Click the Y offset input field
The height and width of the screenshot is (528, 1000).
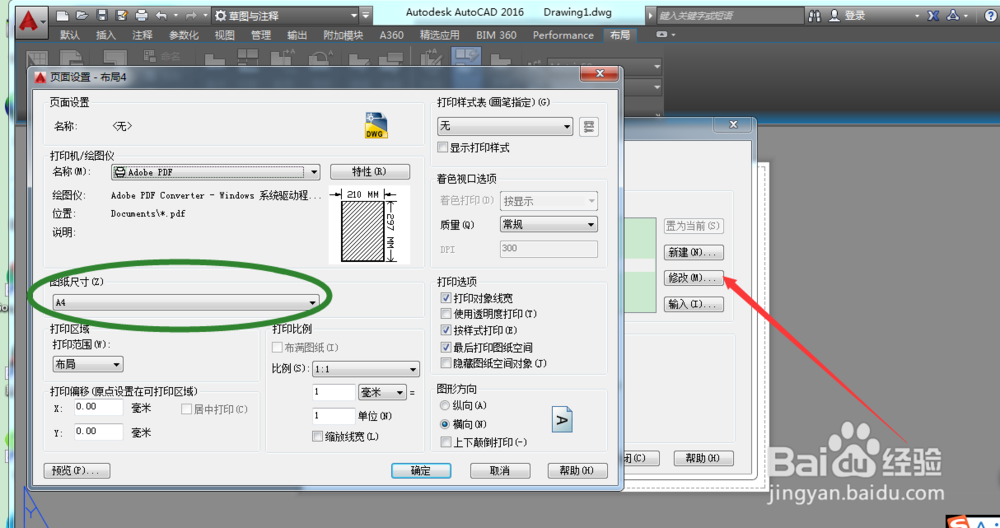98,432
